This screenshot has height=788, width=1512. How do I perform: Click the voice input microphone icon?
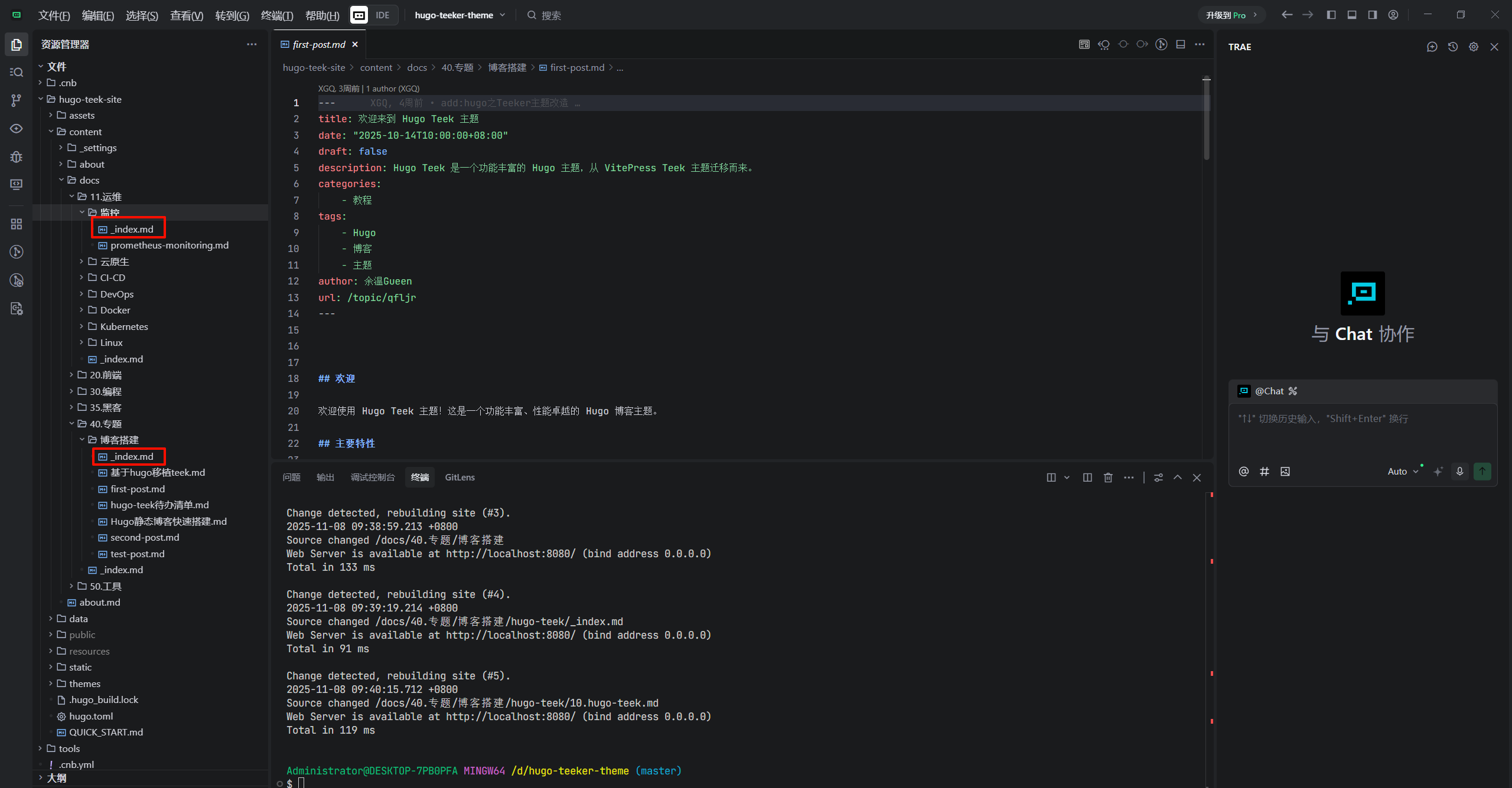click(x=1459, y=471)
